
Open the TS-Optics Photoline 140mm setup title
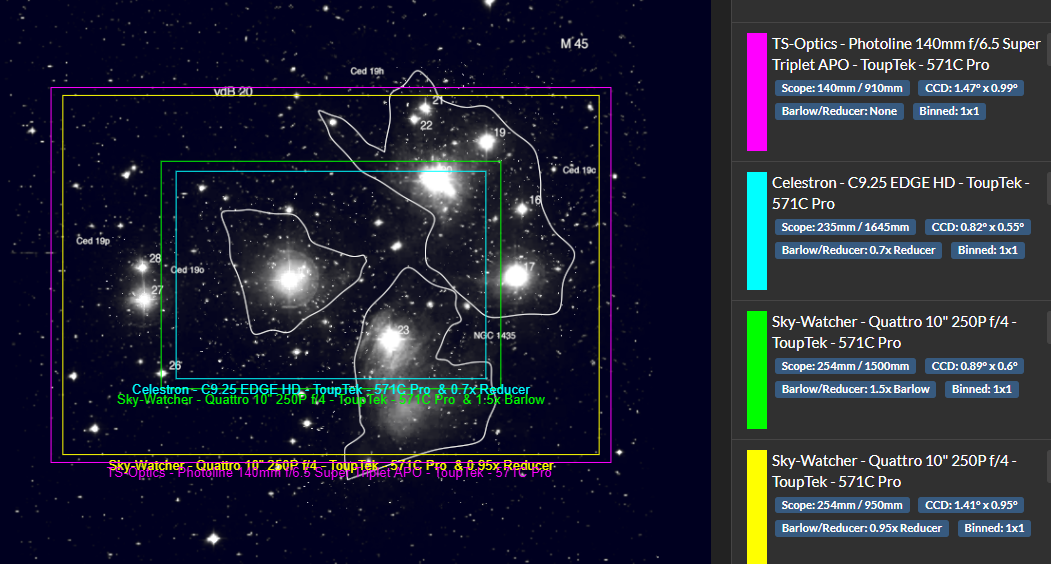(x=906, y=54)
